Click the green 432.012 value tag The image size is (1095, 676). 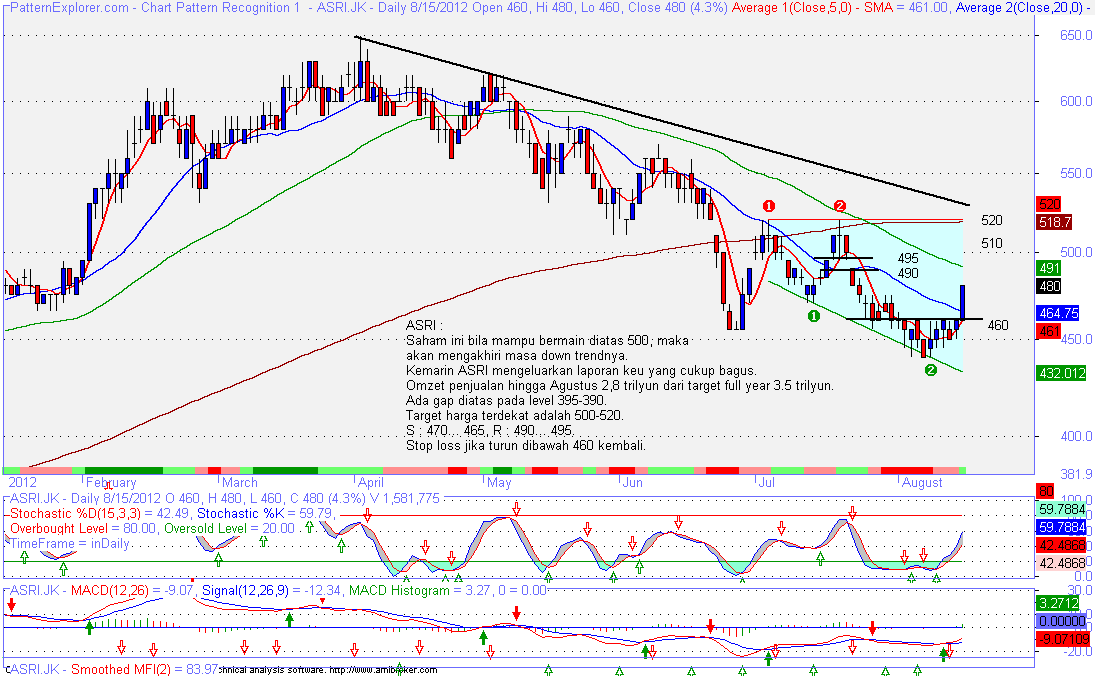coord(1062,373)
